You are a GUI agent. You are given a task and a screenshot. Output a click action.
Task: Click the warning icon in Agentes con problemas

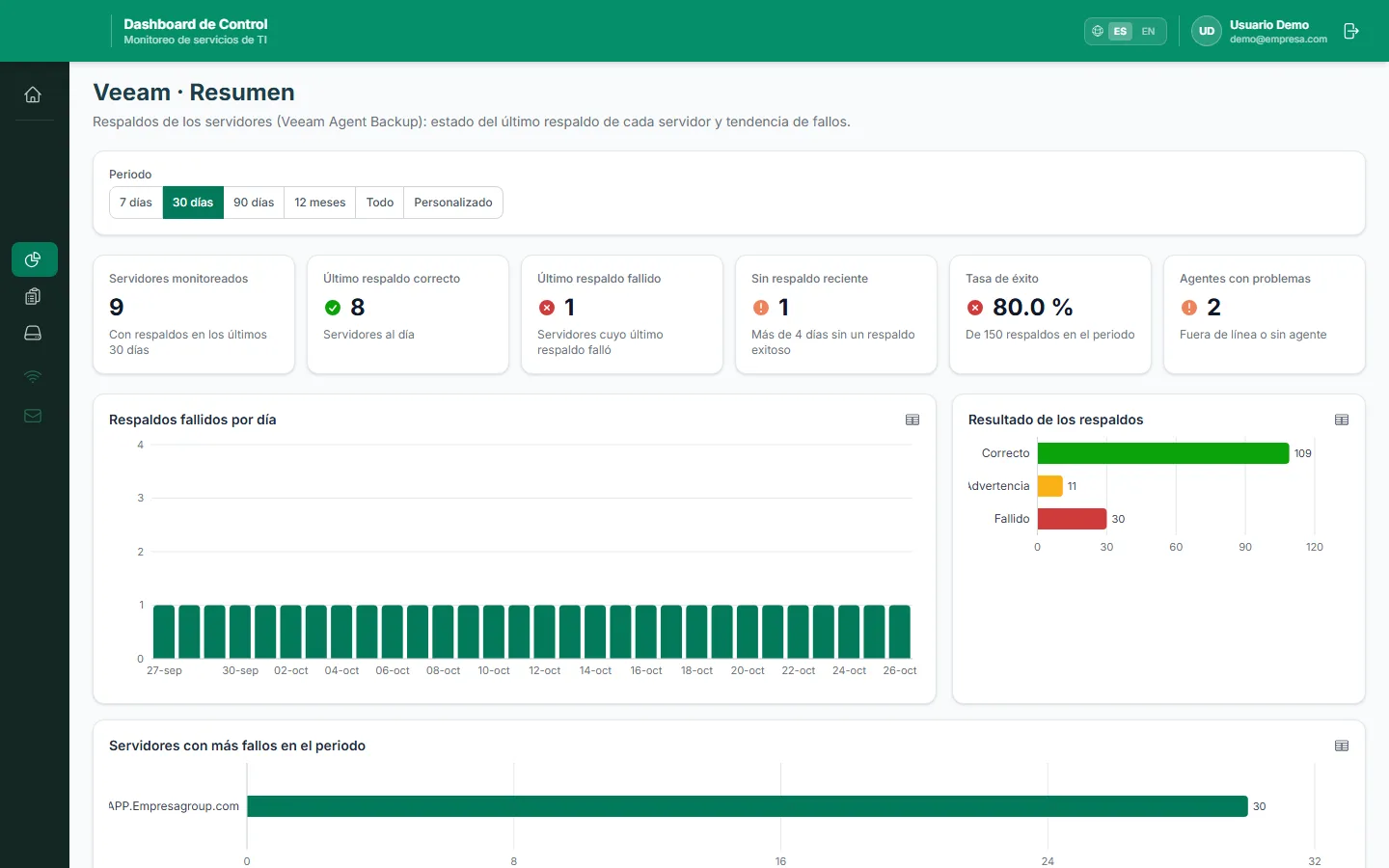(1189, 308)
